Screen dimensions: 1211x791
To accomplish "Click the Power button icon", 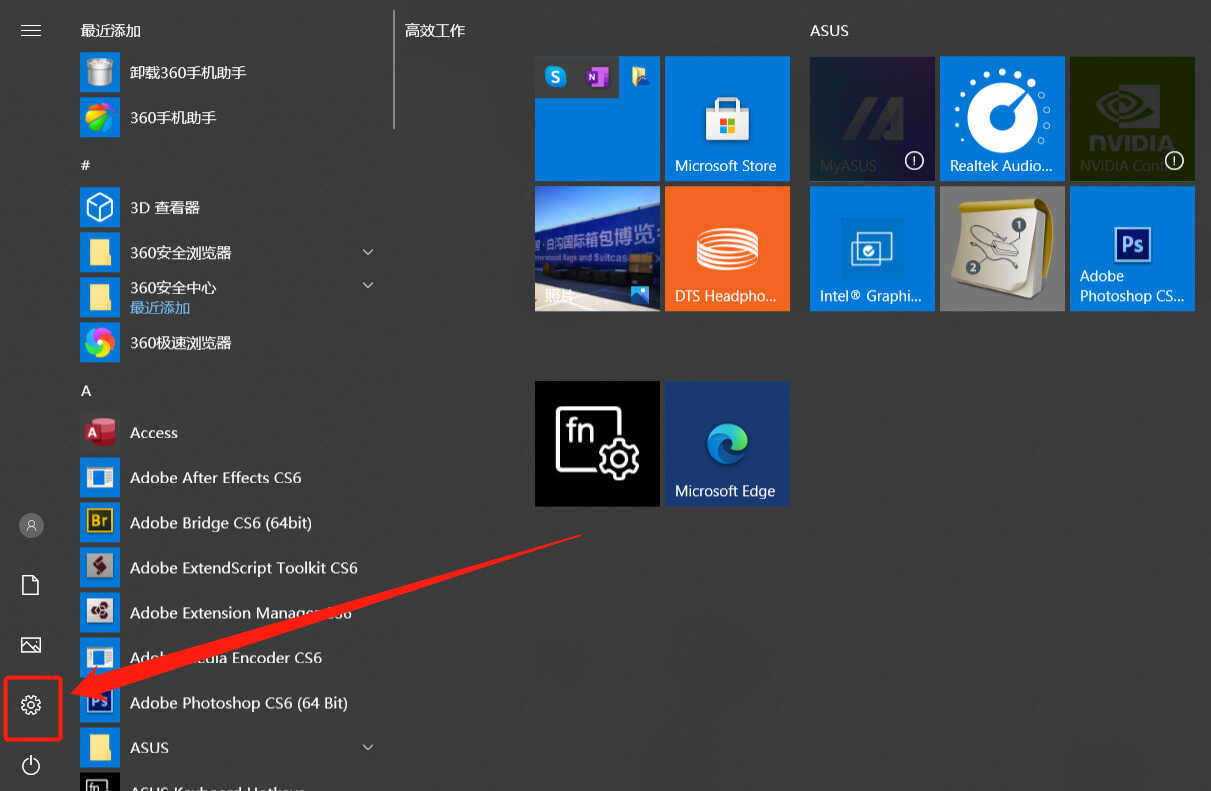I will (x=31, y=766).
